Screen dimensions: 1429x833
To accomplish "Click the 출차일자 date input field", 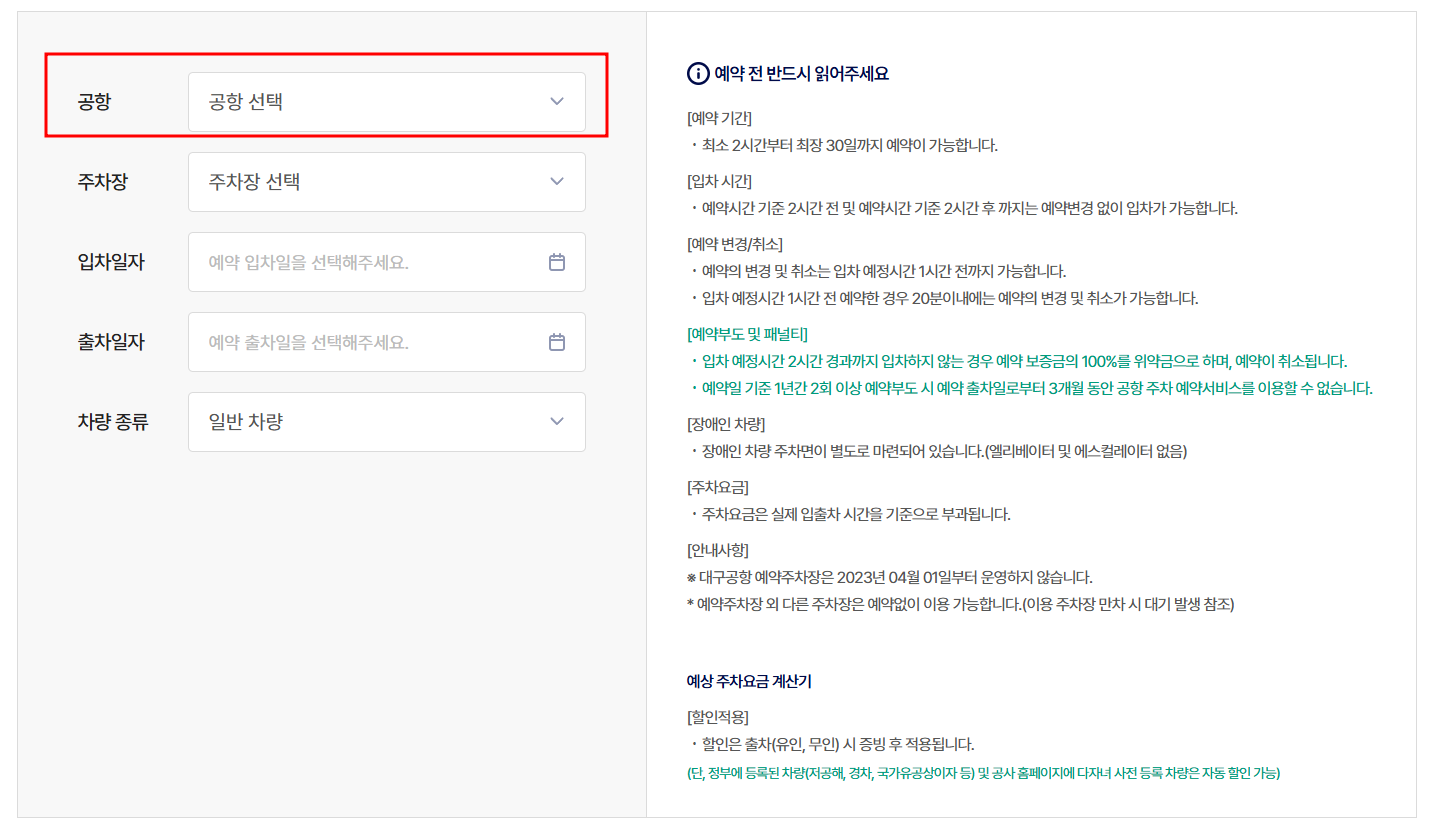I will coord(370,342).
